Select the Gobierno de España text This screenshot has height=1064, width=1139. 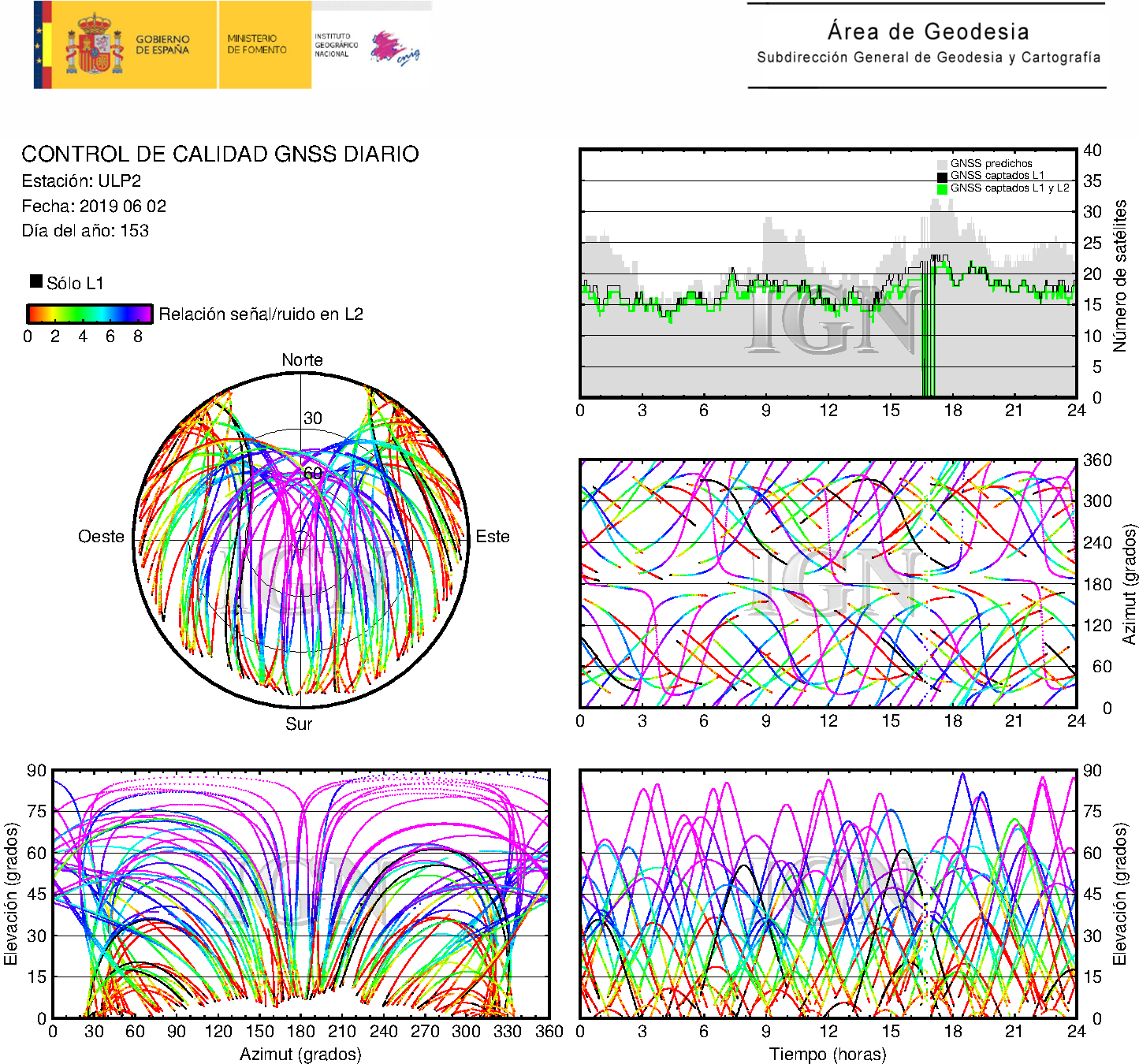tap(162, 44)
